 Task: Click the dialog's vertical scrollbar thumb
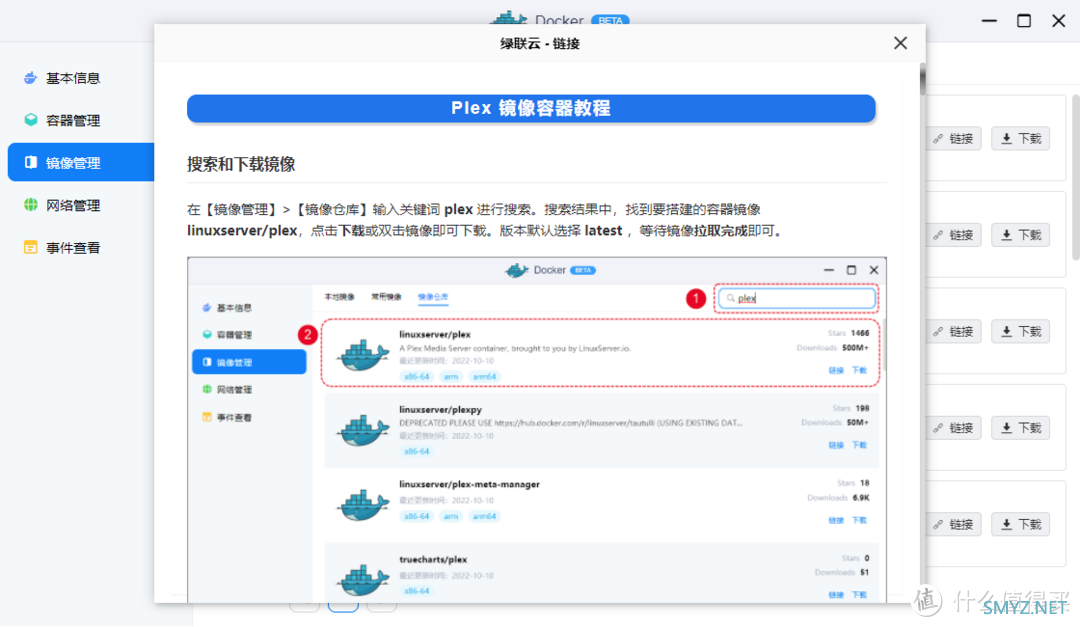(922, 79)
